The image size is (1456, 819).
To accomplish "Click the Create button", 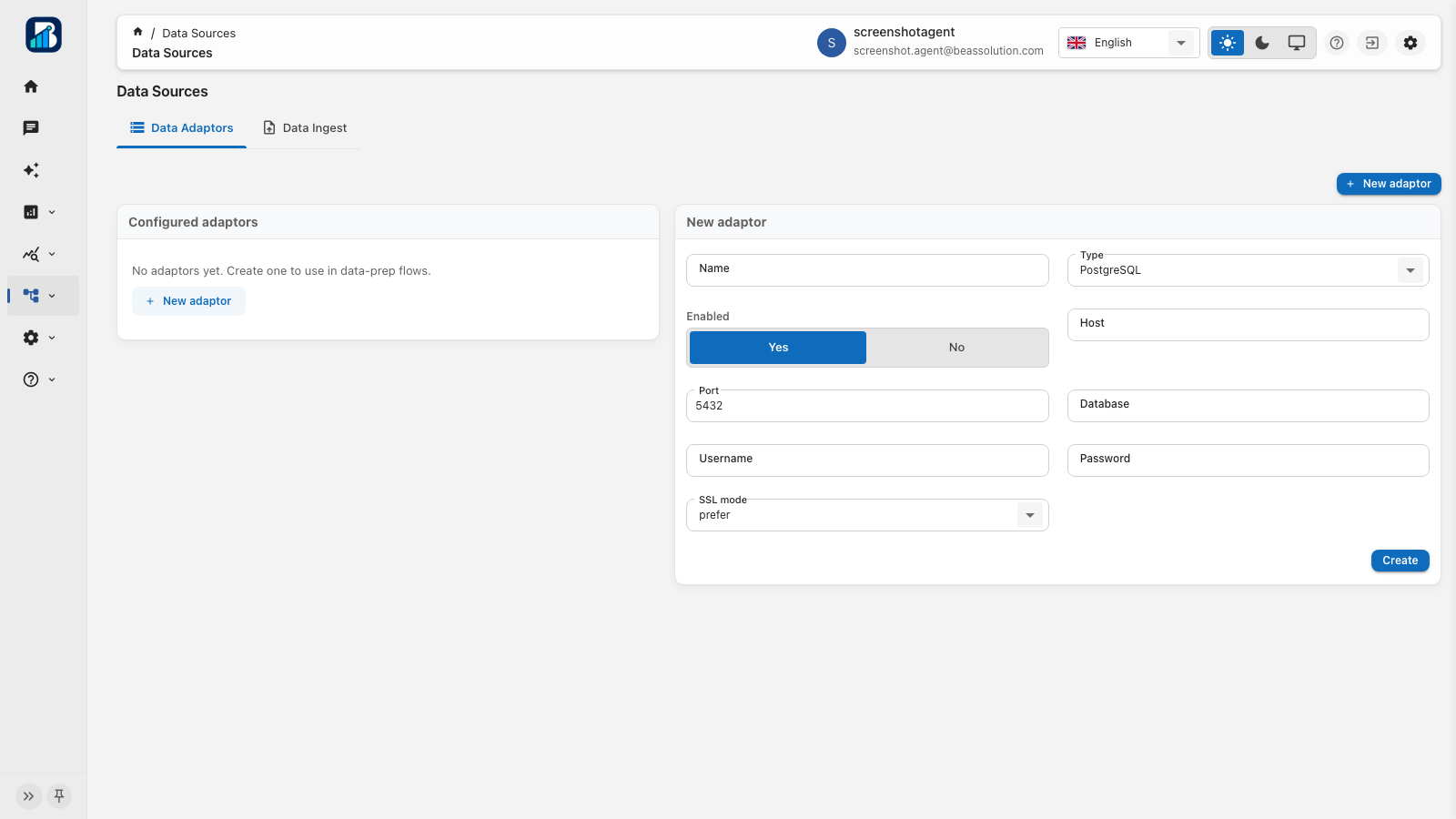I will click(x=1400, y=561).
